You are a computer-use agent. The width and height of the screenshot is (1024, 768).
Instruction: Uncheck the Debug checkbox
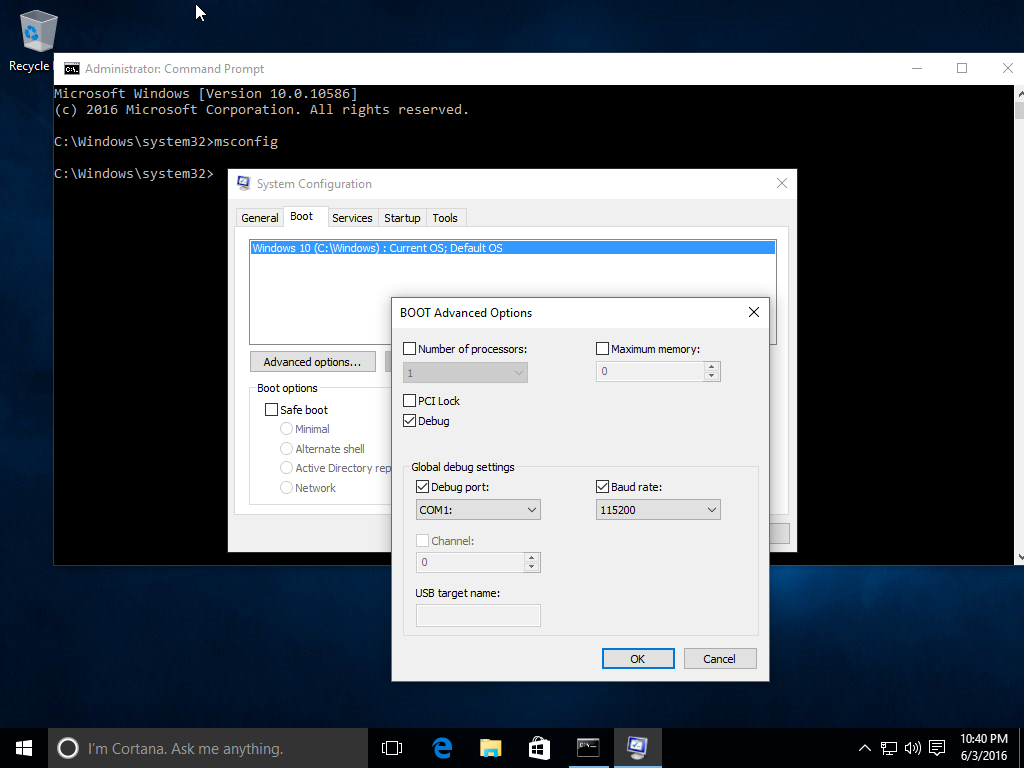click(409, 421)
